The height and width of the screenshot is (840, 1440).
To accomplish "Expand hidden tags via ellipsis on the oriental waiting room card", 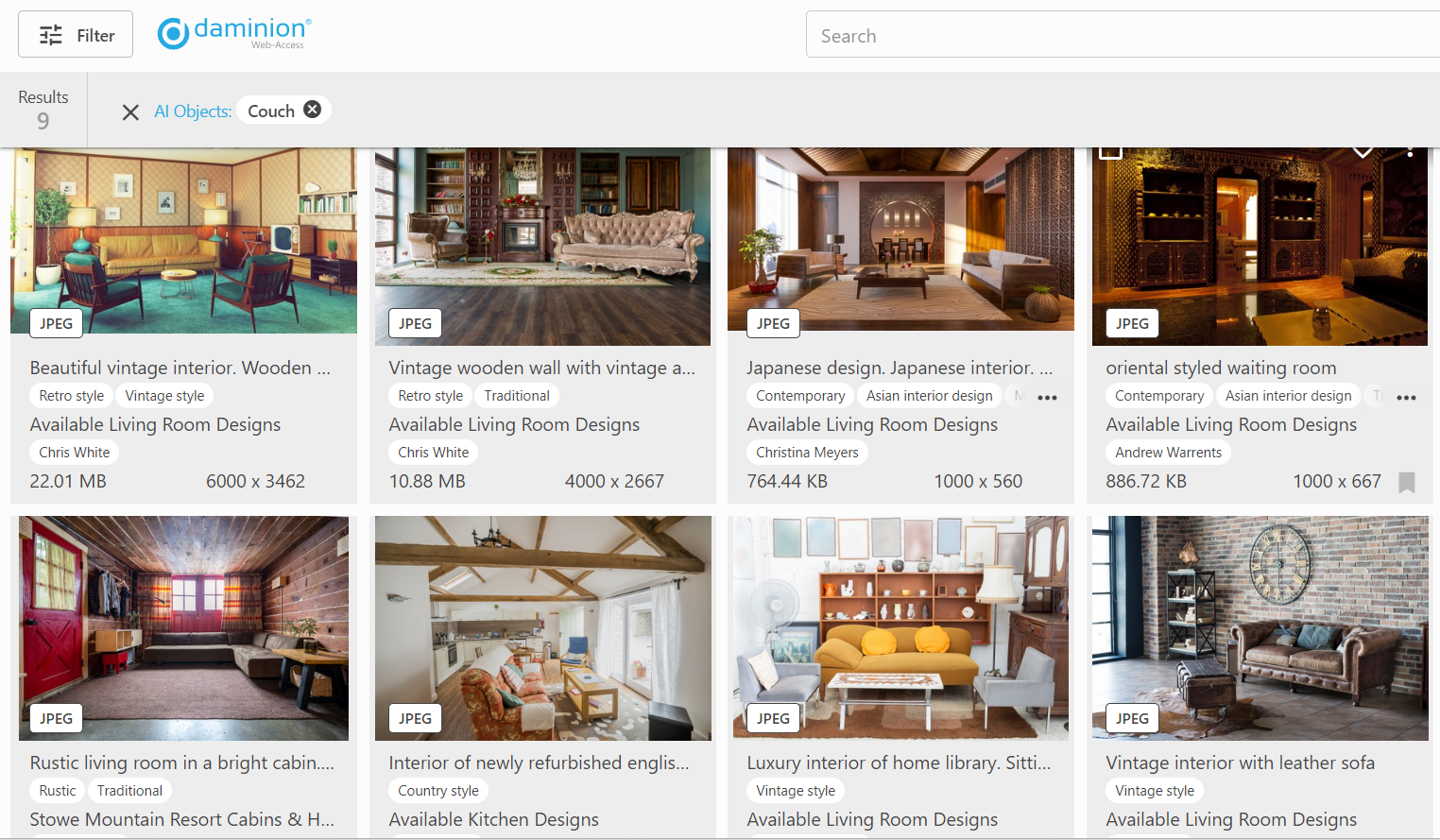I will (1406, 398).
